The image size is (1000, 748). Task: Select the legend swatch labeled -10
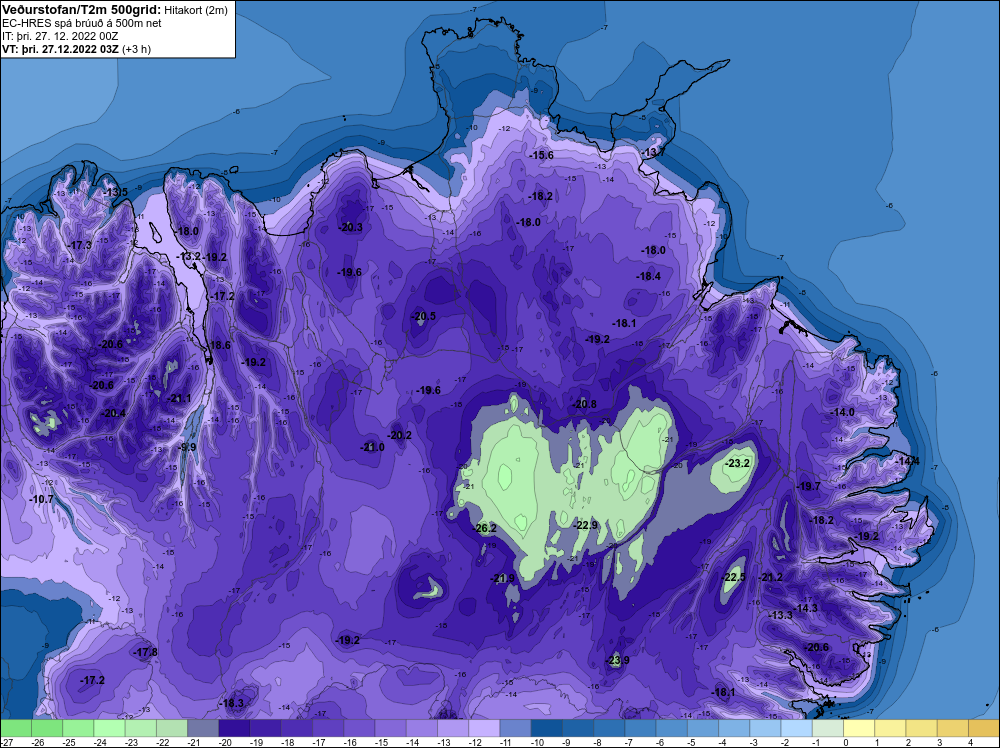tap(547, 729)
